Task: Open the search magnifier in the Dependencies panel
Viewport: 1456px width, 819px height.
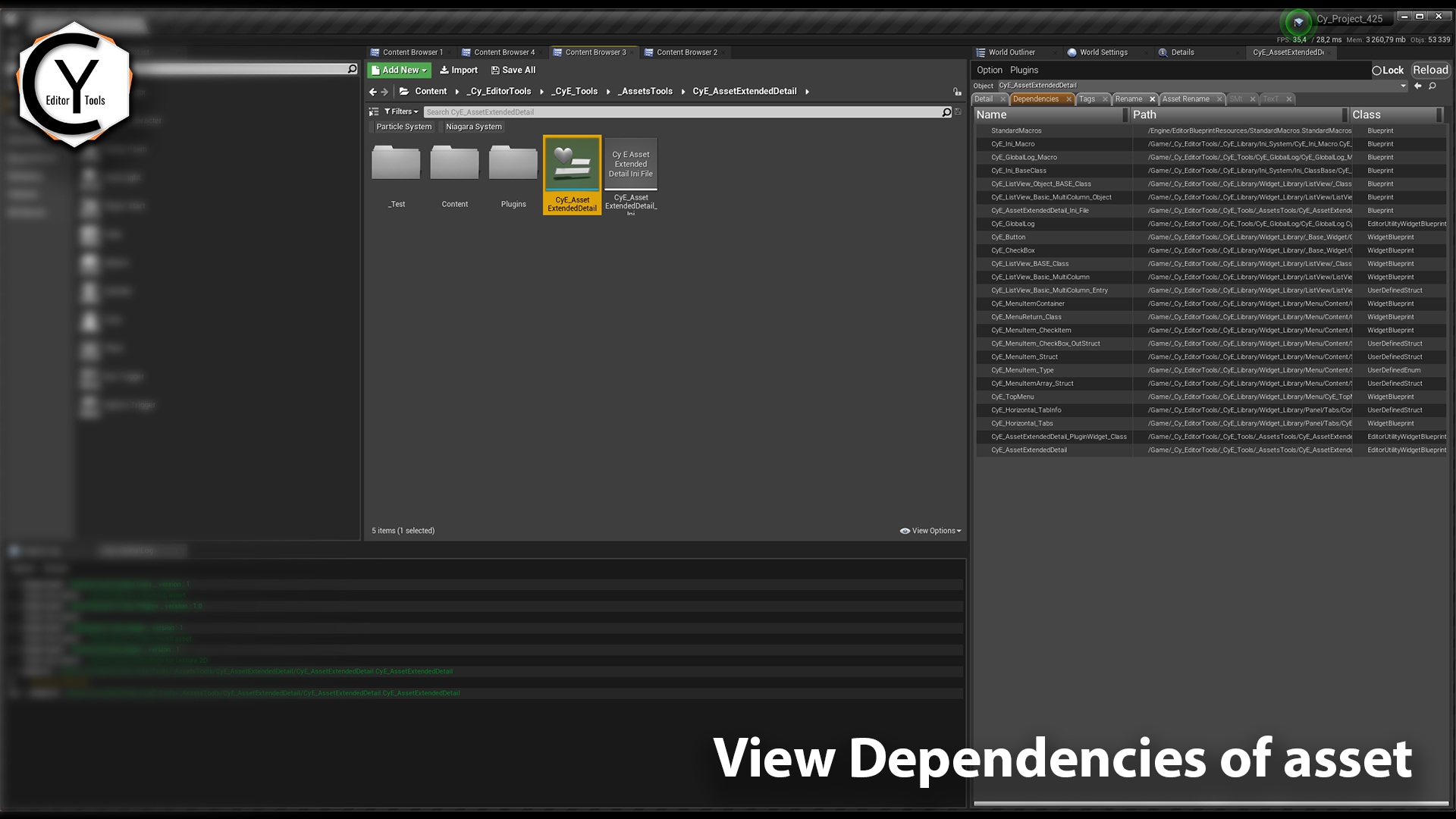Action: 1433,86
